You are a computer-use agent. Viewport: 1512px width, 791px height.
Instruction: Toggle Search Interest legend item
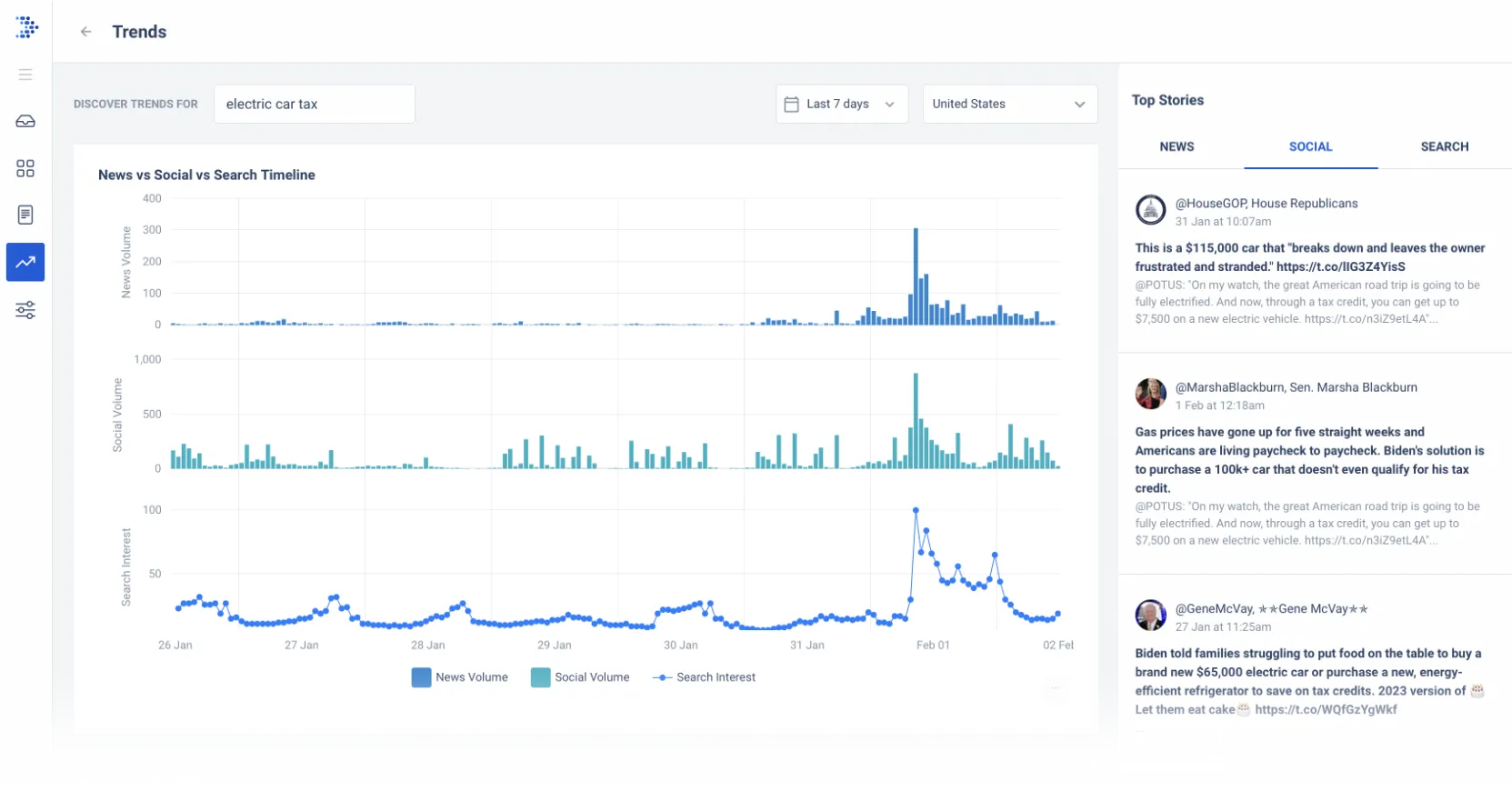(x=705, y=677)
